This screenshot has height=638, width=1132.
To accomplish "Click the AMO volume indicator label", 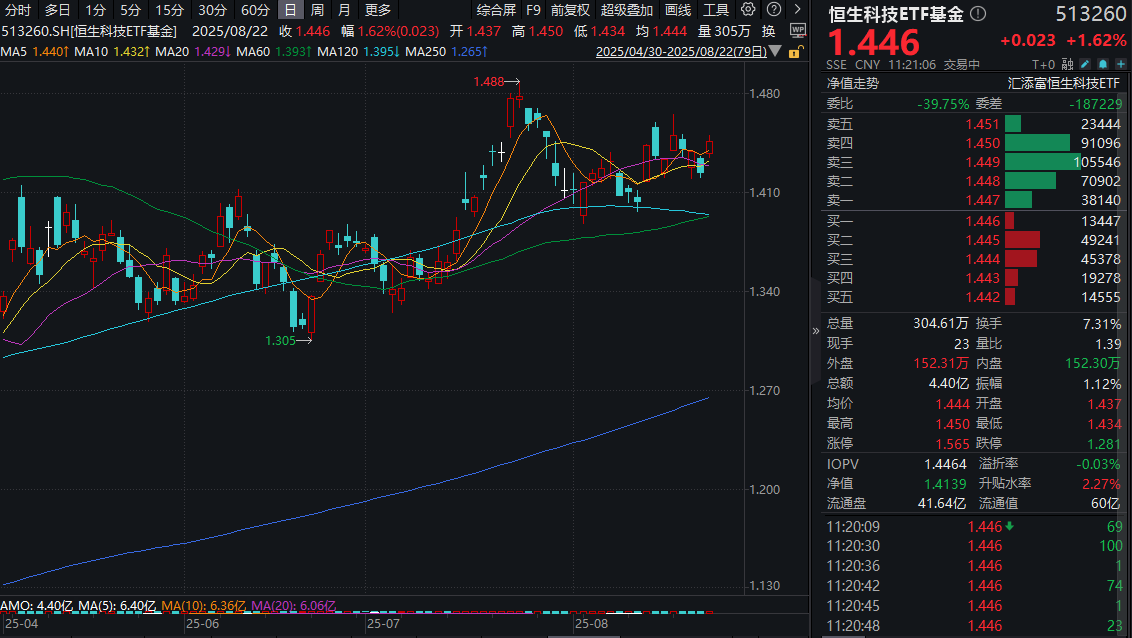I will pyautogui.click(x=36, y=606).
